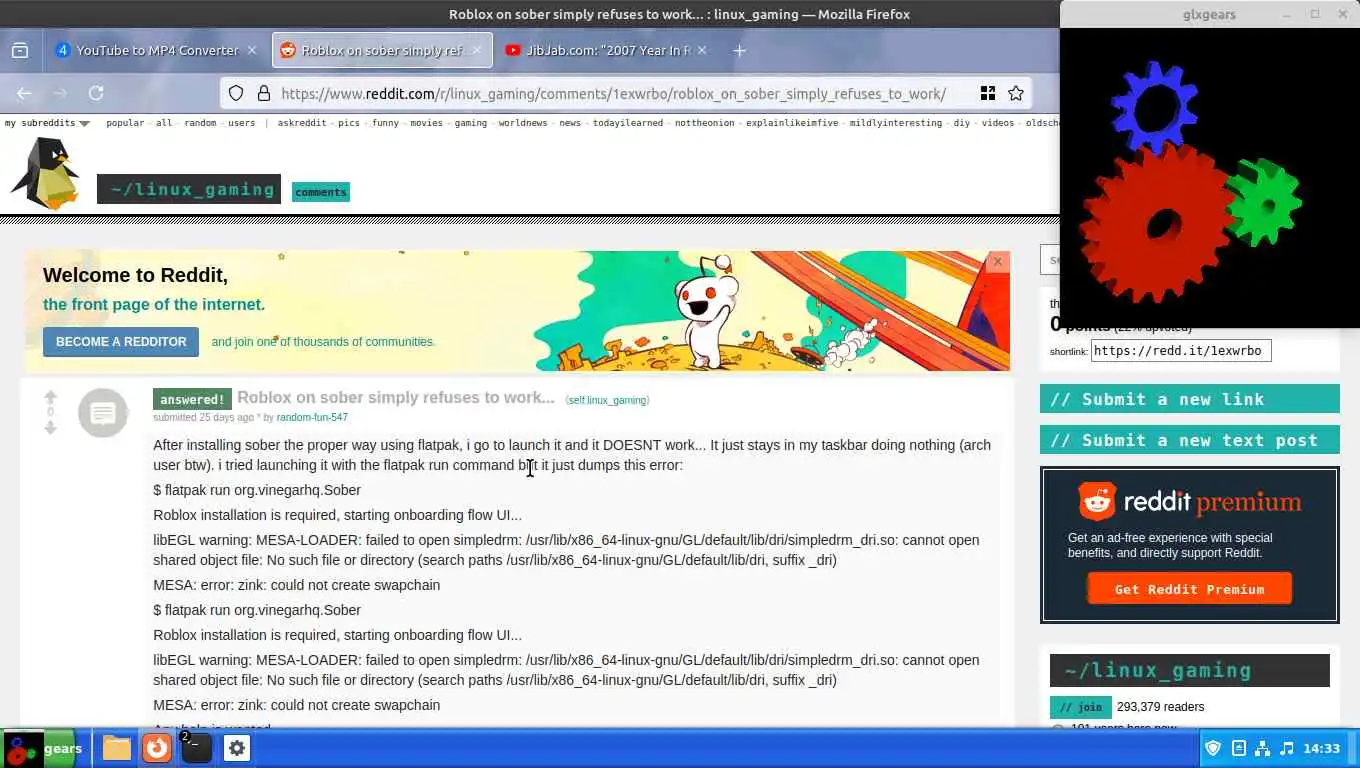Click the music note tray icon
Screen dimensions: 1360x768
tap(1287, 748)
